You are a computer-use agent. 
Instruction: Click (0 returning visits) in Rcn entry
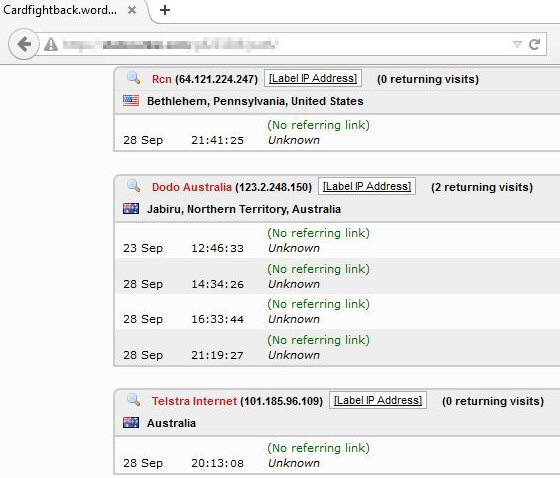428,79
